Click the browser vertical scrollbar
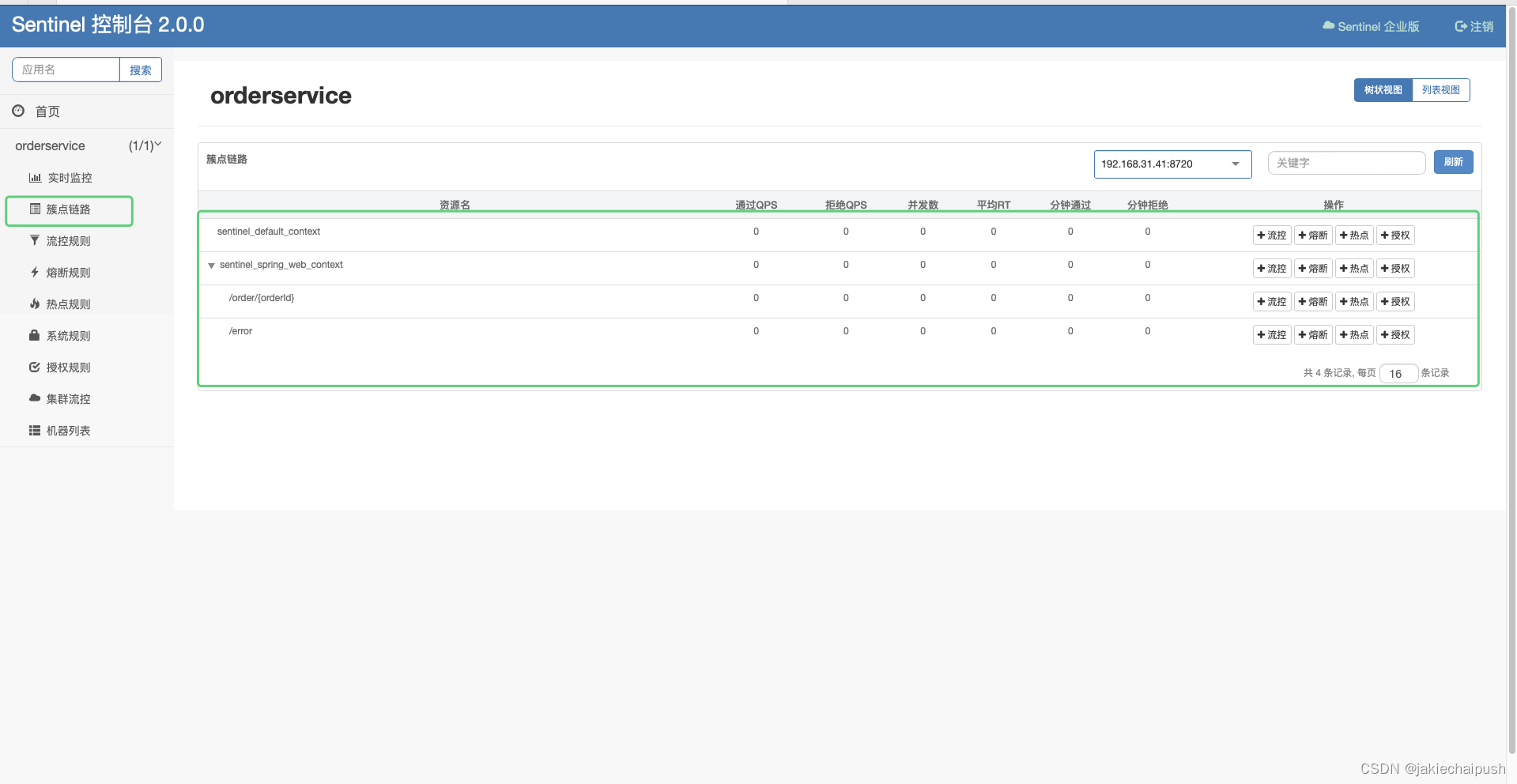 pyautogui.click(x=1511, y=379)
